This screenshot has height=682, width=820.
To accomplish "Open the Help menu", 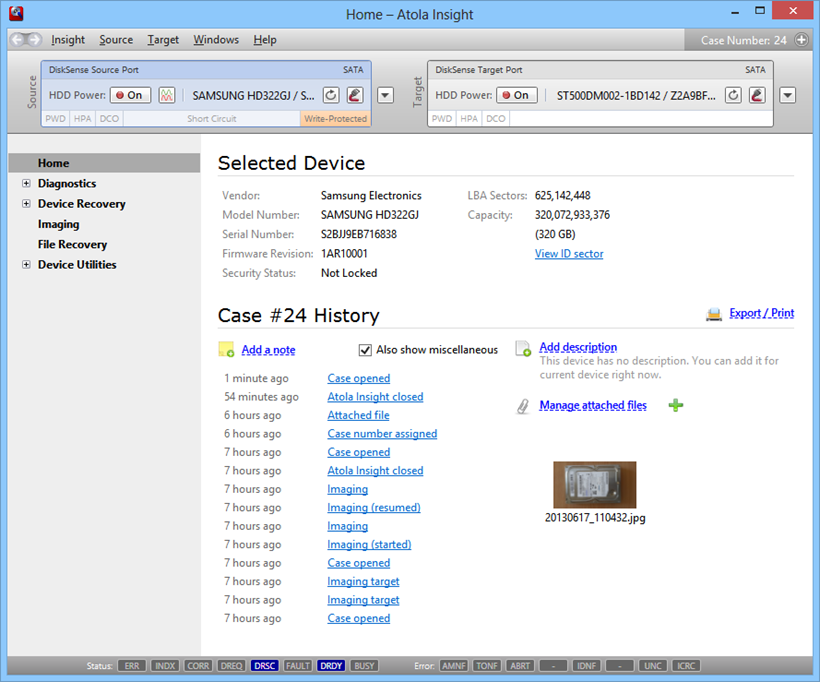I will 265,40.
